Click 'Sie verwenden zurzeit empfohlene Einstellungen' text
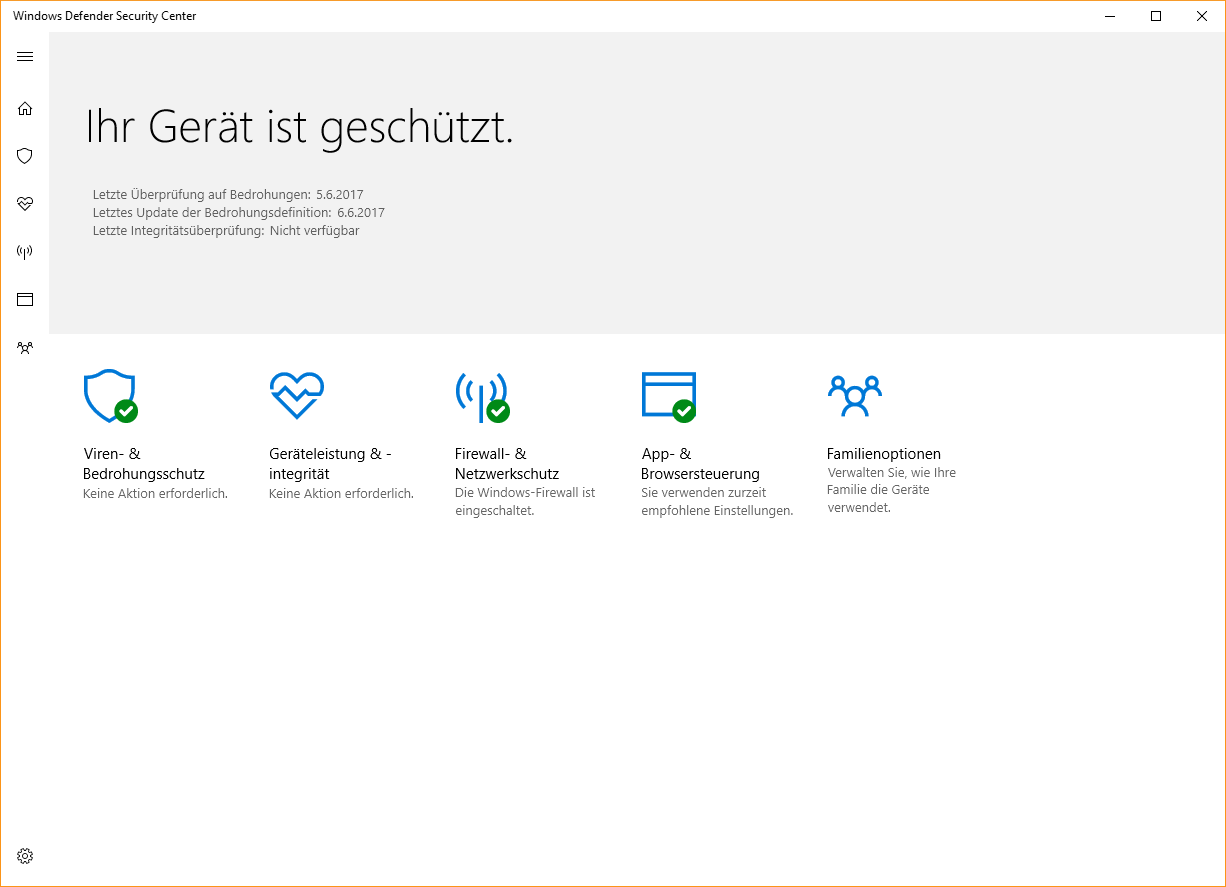This screenshot has height=887, width=1226. tap(717, 502)
